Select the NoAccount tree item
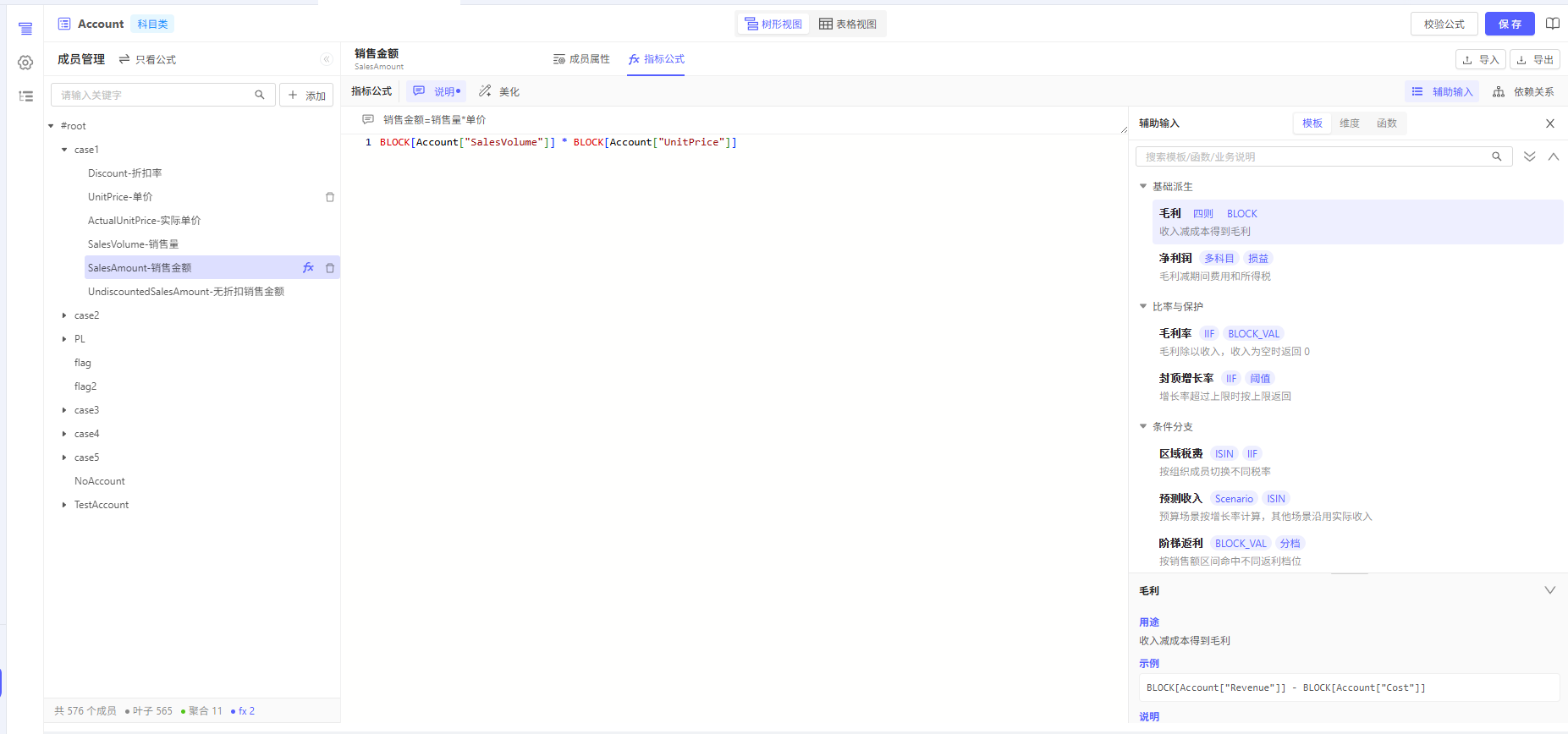Screen dimensions: 1568x734 coord(100,481)
